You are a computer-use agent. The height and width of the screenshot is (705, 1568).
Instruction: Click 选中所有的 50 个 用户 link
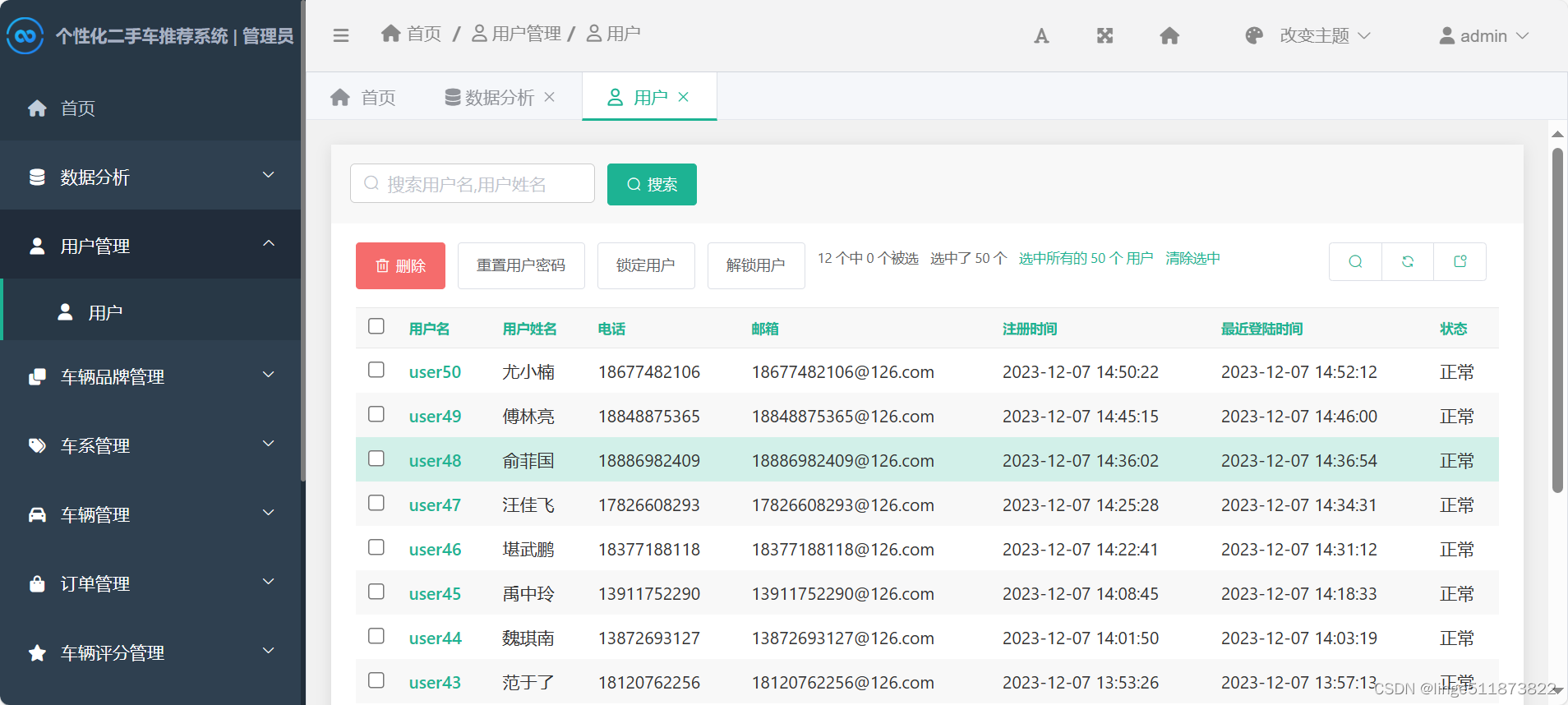coord(1086,258)
